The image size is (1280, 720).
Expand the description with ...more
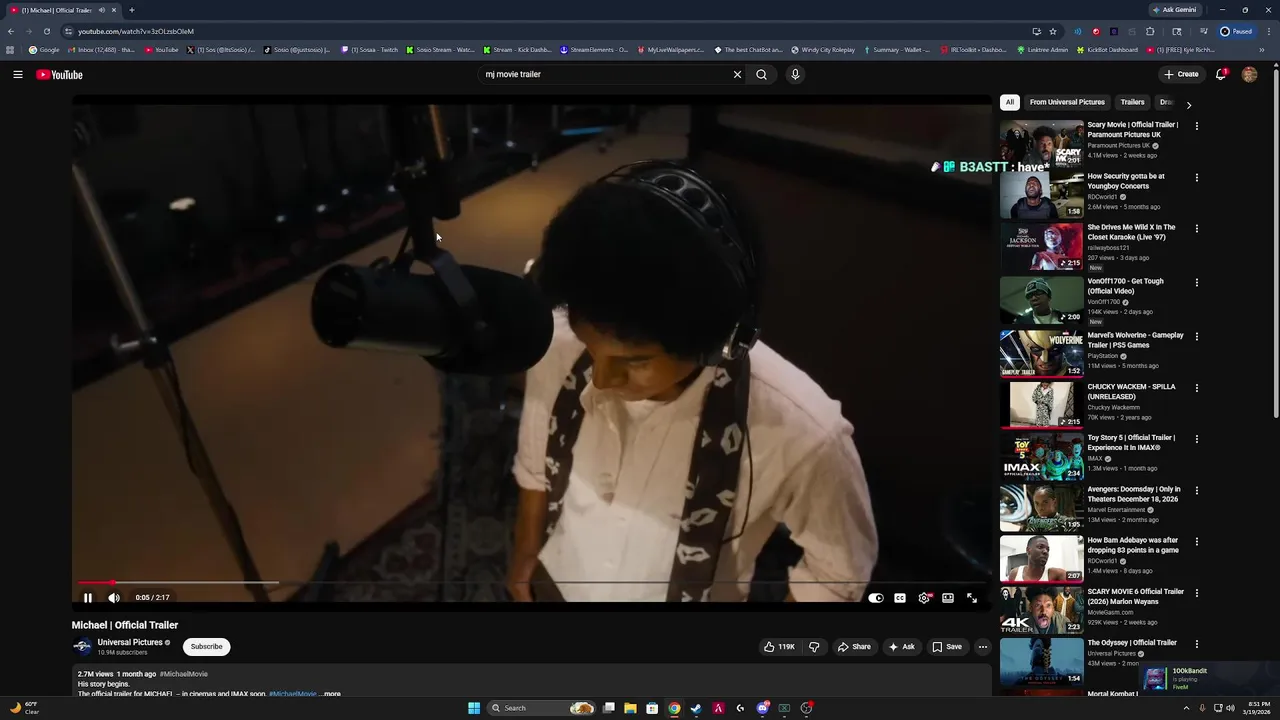[330, 694]
